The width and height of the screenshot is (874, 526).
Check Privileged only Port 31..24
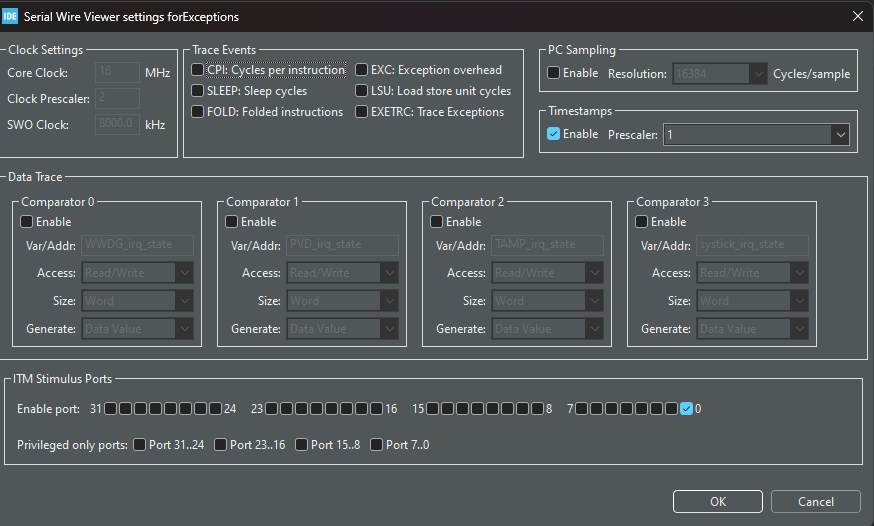pyautogui.click(x=139, y=445)
